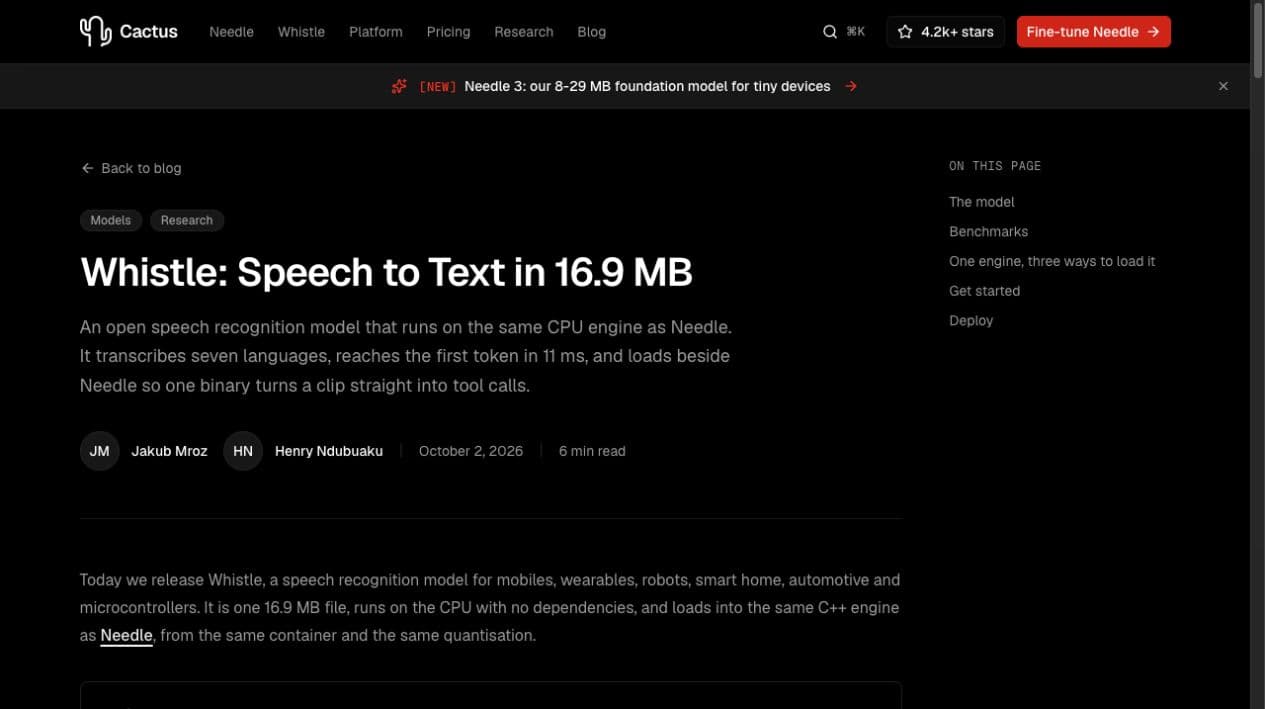Click the Cactus logo icon
Viewport: 1265px width, 709px height.
[96, 32]
